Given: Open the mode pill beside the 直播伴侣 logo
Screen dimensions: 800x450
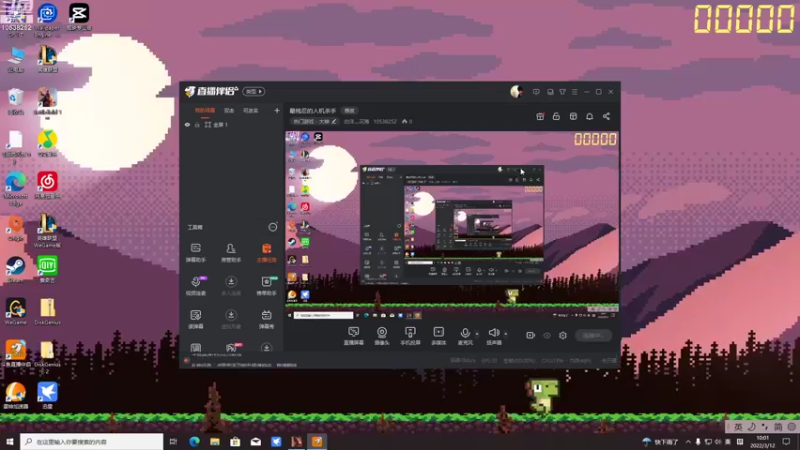Looking at the screenshot, I should pos(254,91).
